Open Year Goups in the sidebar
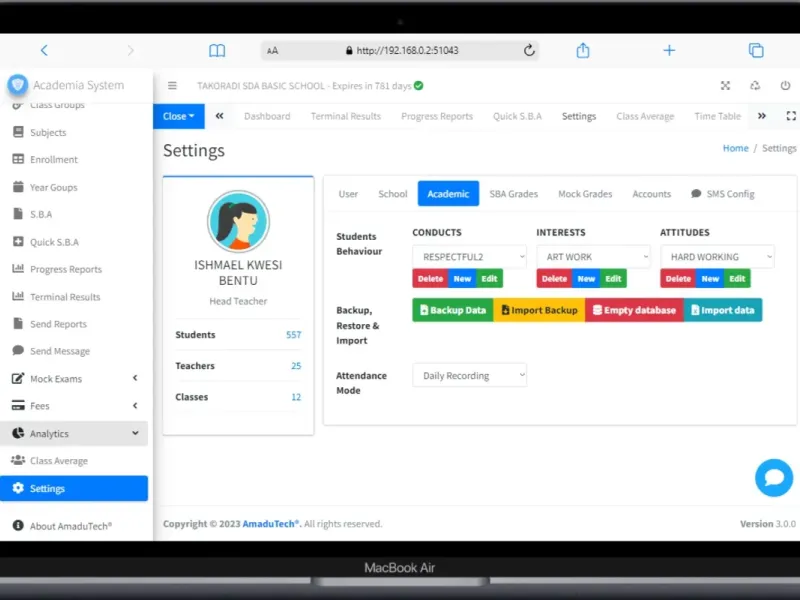The image size is (800, 600). click(x=74, y=187)
